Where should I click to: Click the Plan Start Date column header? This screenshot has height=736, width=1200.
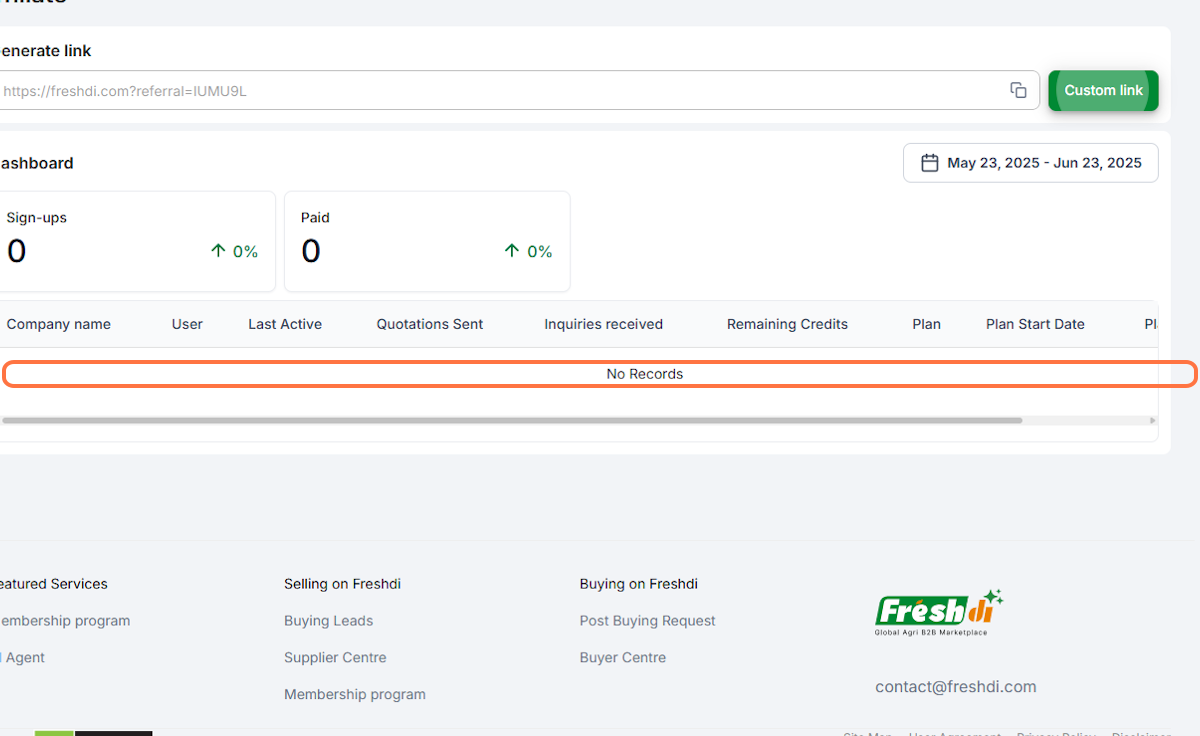coord(1035,324)
